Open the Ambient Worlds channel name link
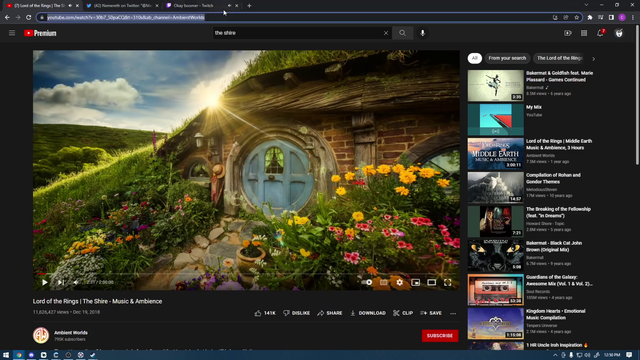Viewport: 640px width, 360px height. click(71, 333)
